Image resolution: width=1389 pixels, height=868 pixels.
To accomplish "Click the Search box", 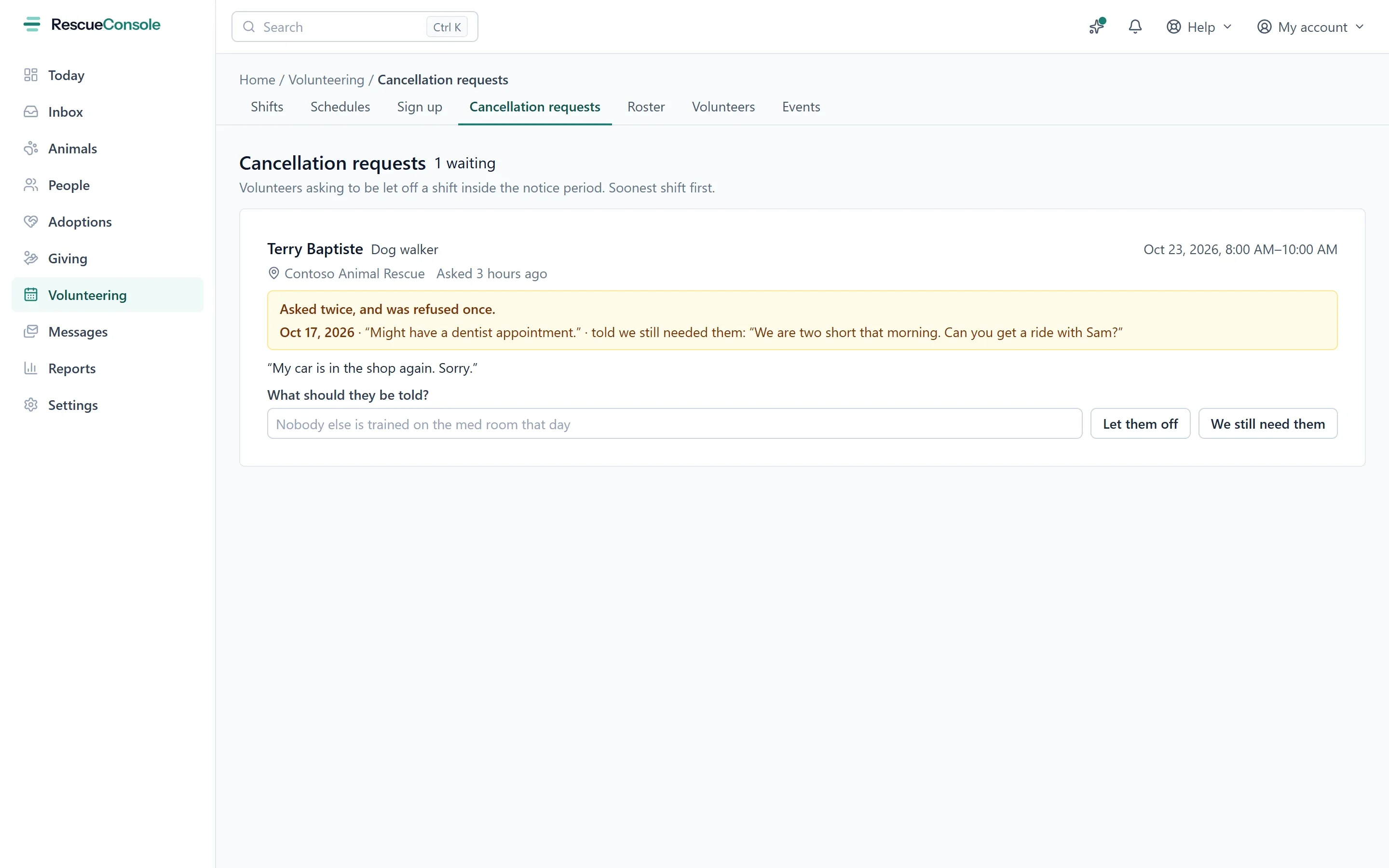I will (354, 27).
